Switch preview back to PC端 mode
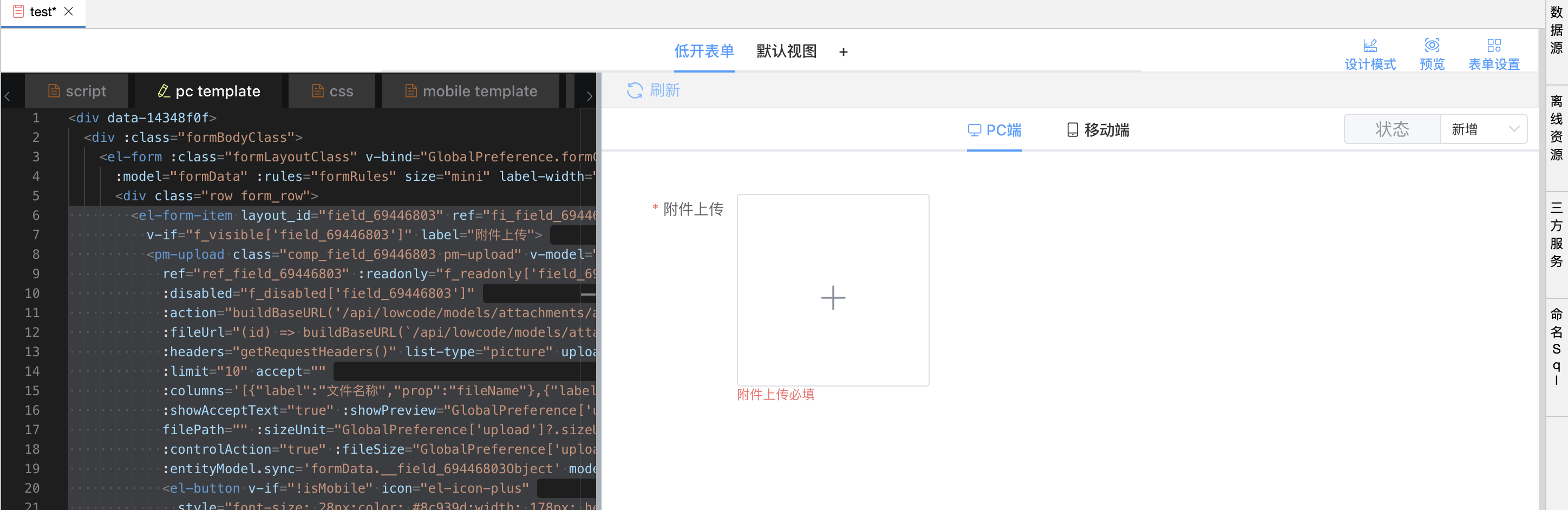 pos(995,129)
